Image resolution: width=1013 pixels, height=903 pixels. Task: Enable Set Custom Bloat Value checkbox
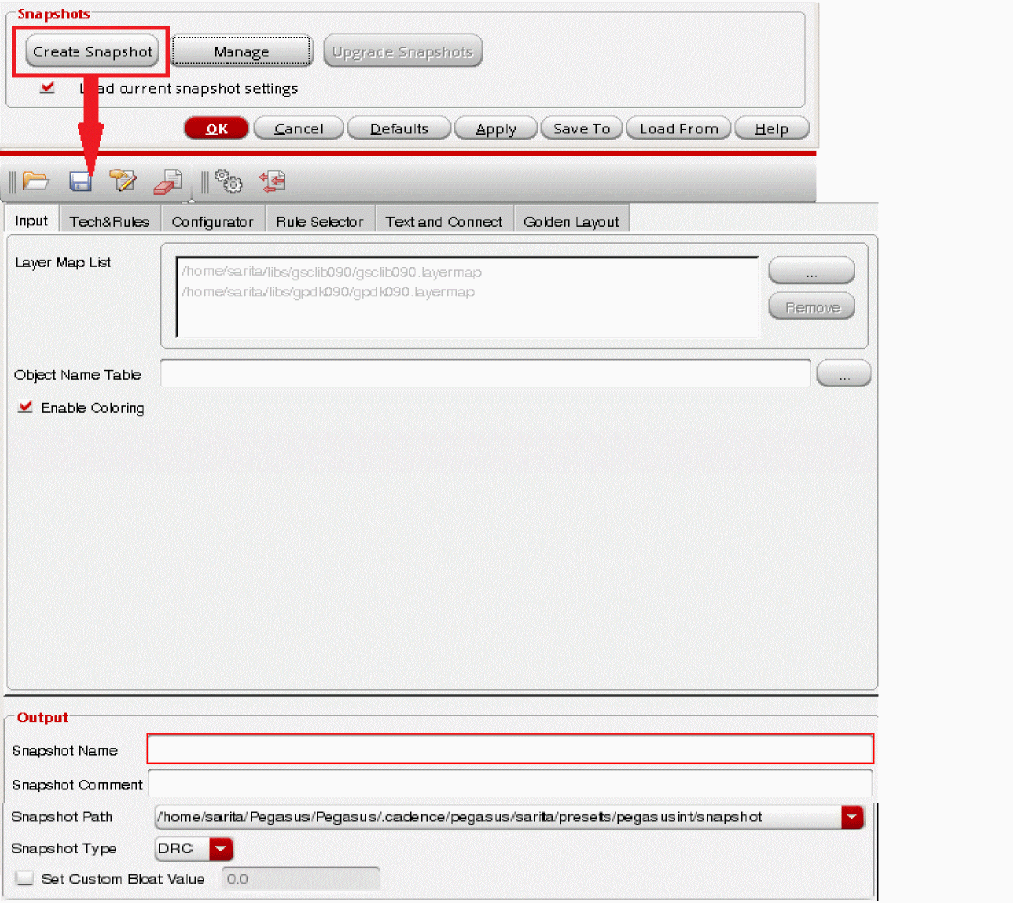(25, 878)
